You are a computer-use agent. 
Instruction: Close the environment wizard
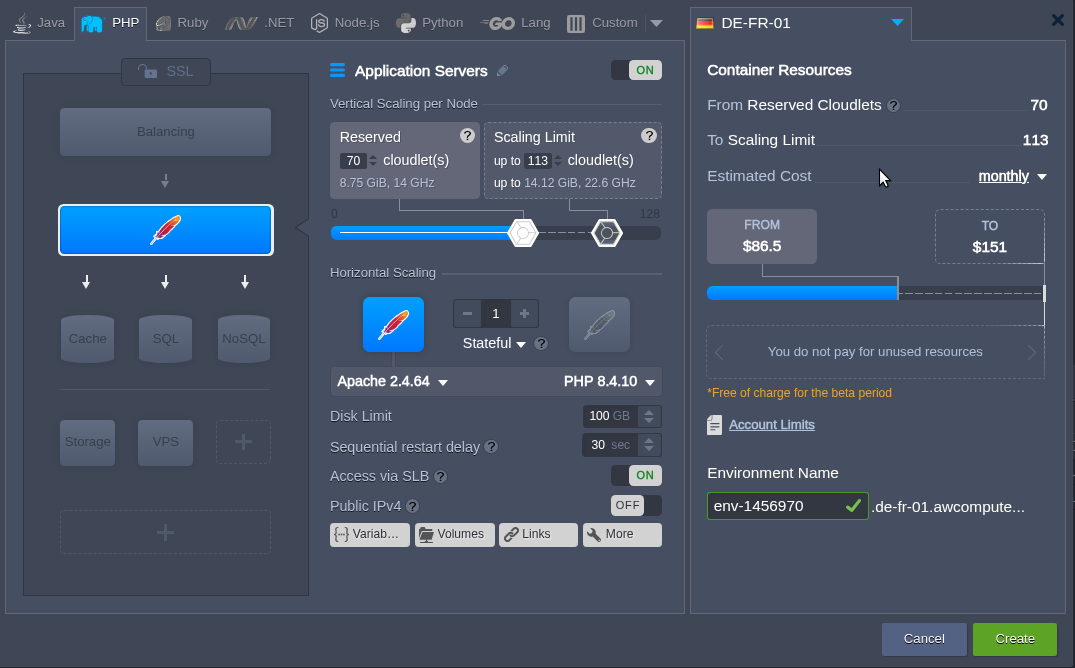click(1058, 21)
